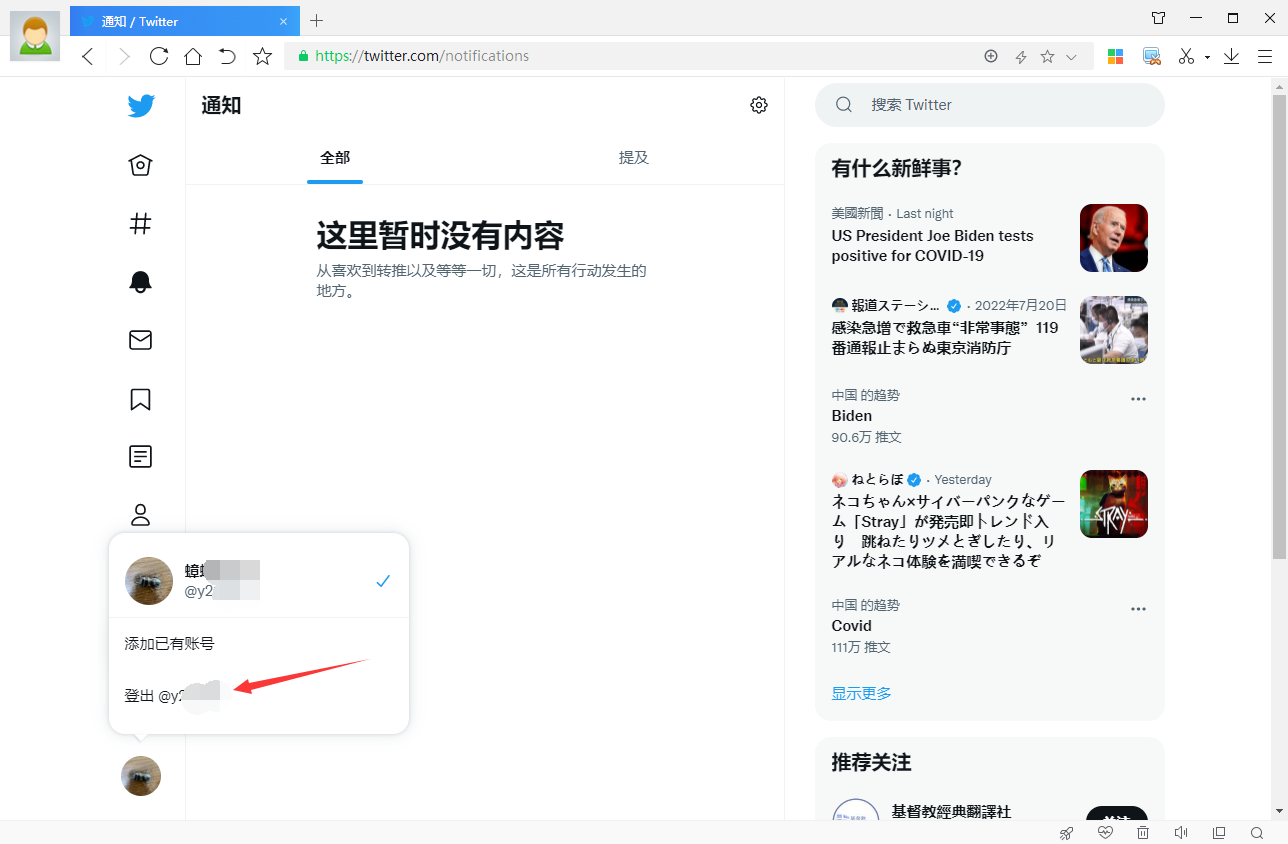The width and height of the screenshot is (1288, 844).
Task: Switch to the 全部 tab
Action: tap(335, 157)
